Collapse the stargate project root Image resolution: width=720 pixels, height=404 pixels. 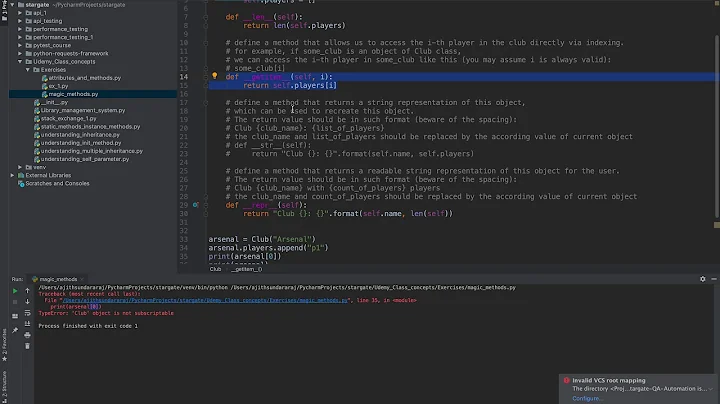coord(12,5)
